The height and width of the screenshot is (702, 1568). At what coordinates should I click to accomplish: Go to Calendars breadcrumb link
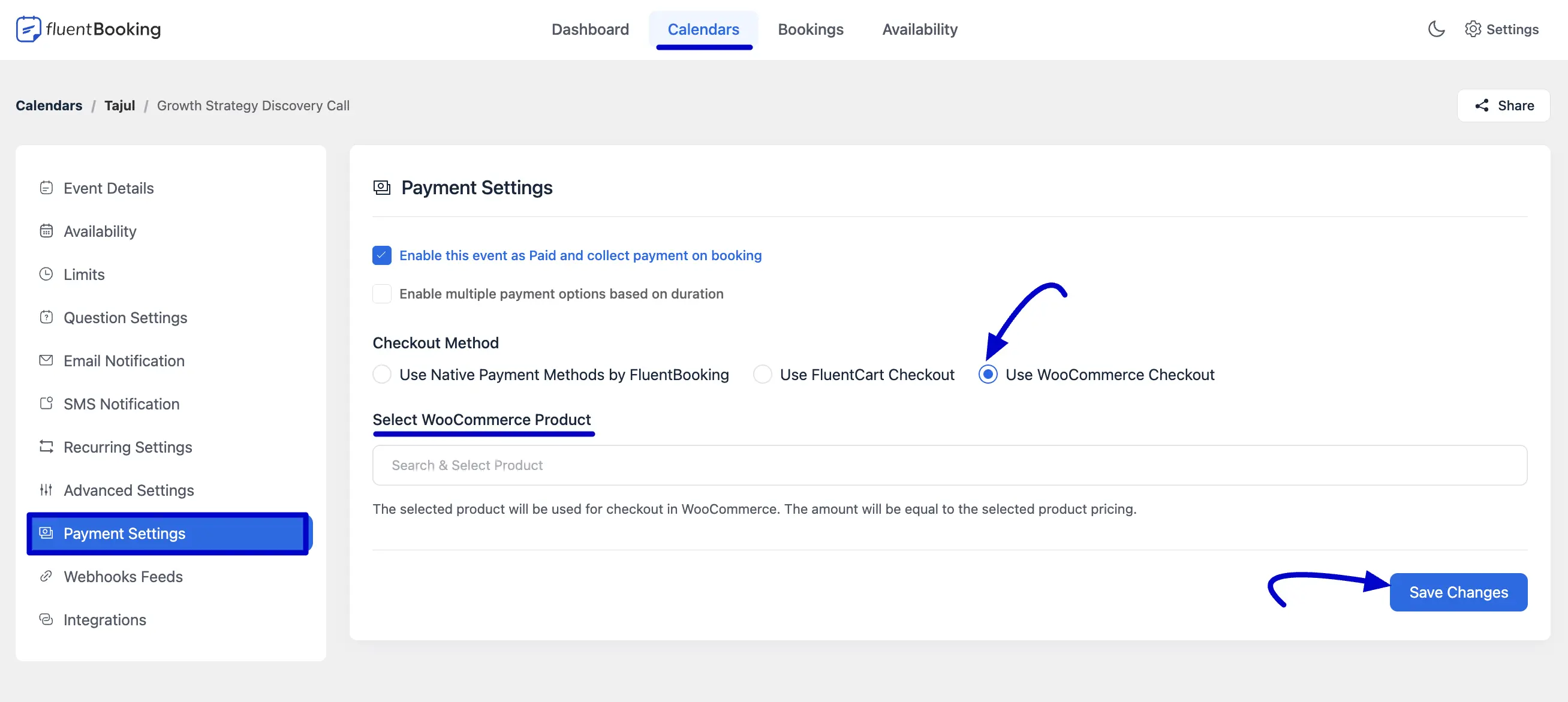click(x=49, y=106)
